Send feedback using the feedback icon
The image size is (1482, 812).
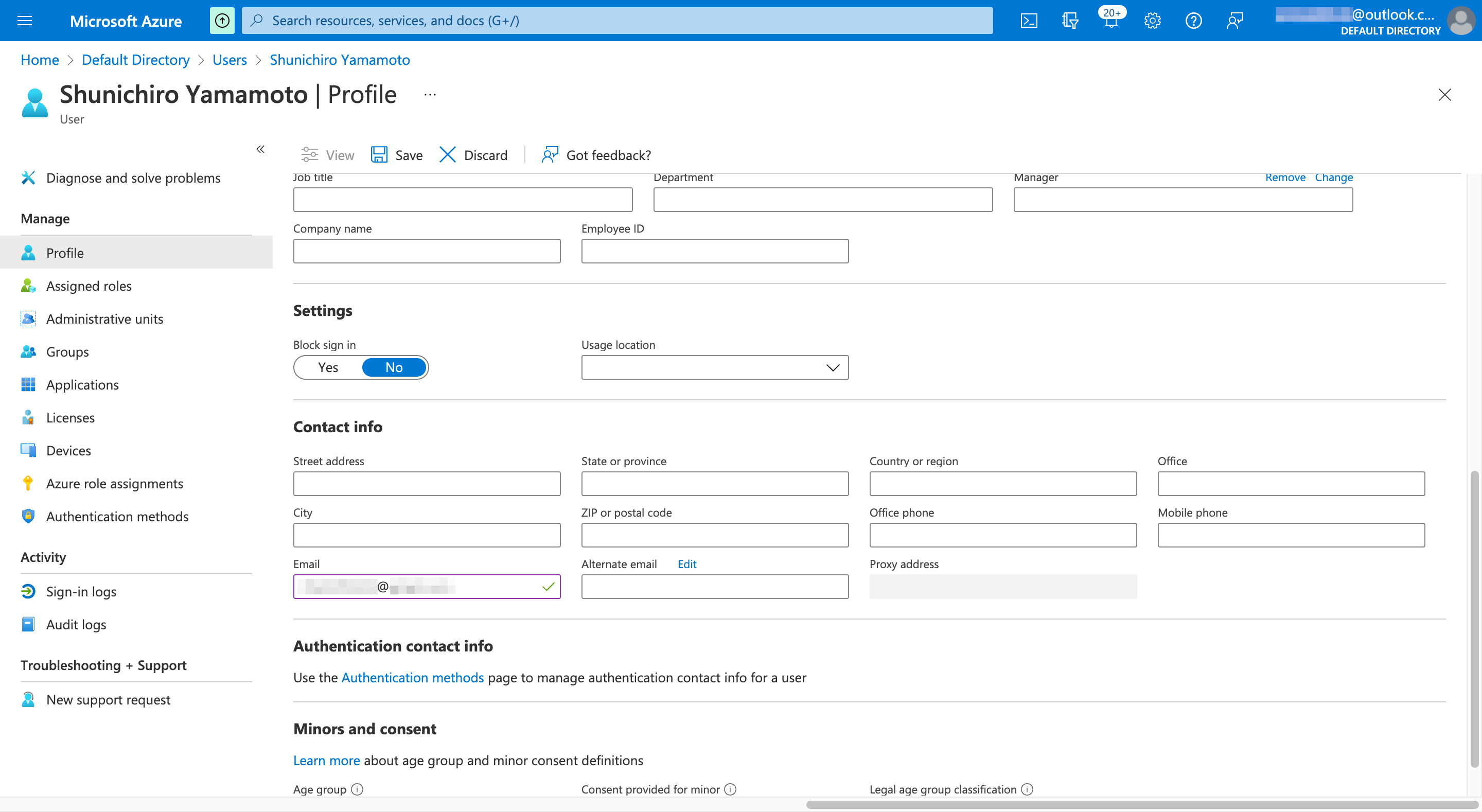[1234, 20]
